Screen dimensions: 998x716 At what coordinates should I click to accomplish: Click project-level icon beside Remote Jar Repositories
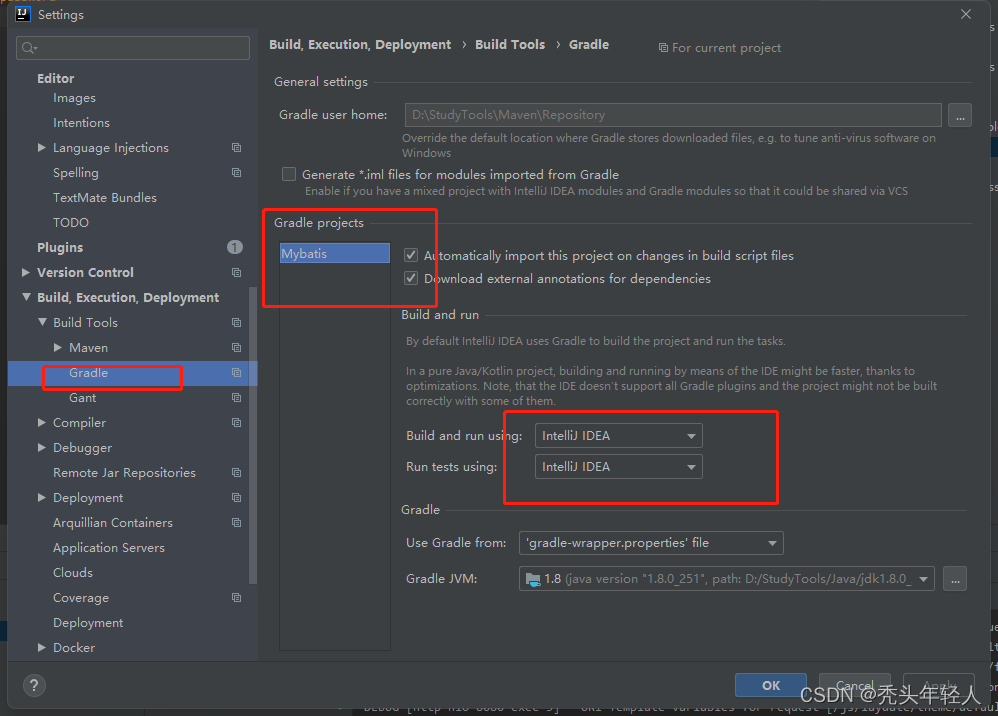coord(236,472)
